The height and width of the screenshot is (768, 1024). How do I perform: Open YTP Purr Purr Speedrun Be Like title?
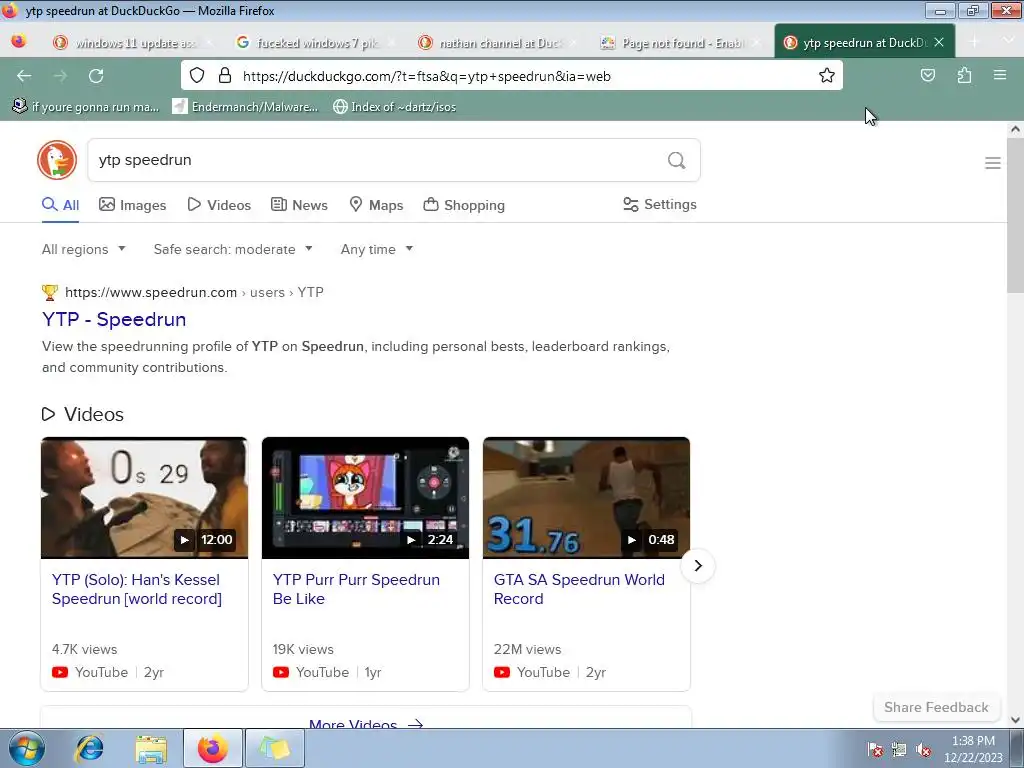point(356,589)
